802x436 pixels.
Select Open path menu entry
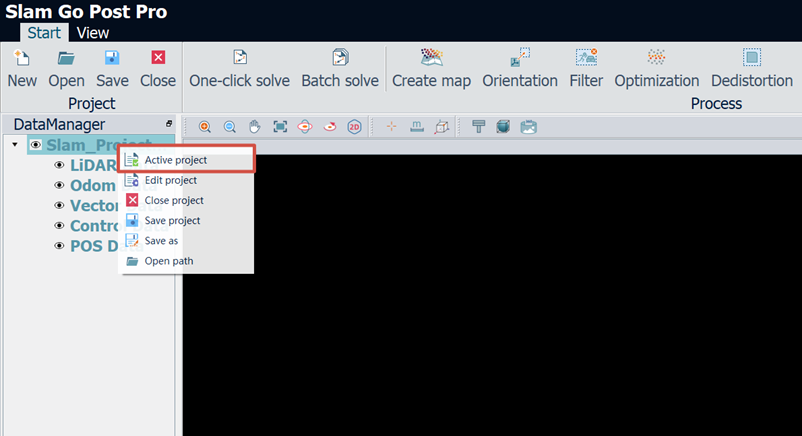click(x=186, y=261)
